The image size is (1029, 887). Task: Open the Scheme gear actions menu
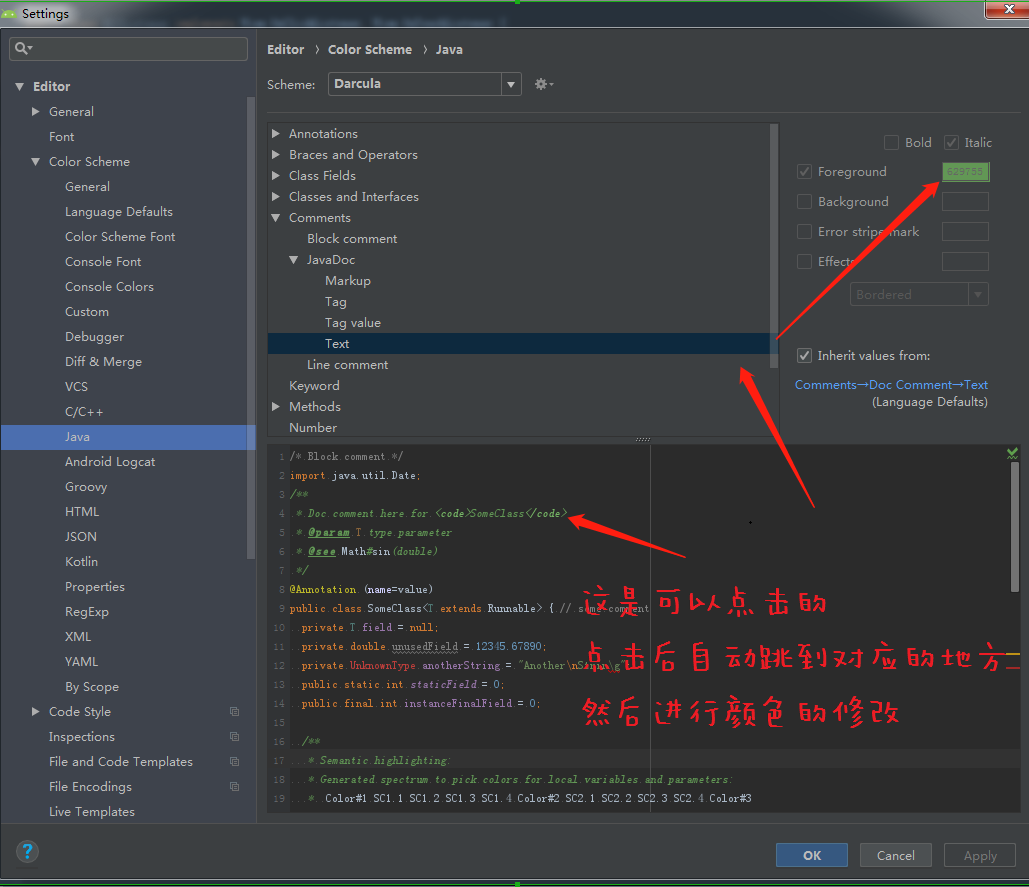click(543, 85)
